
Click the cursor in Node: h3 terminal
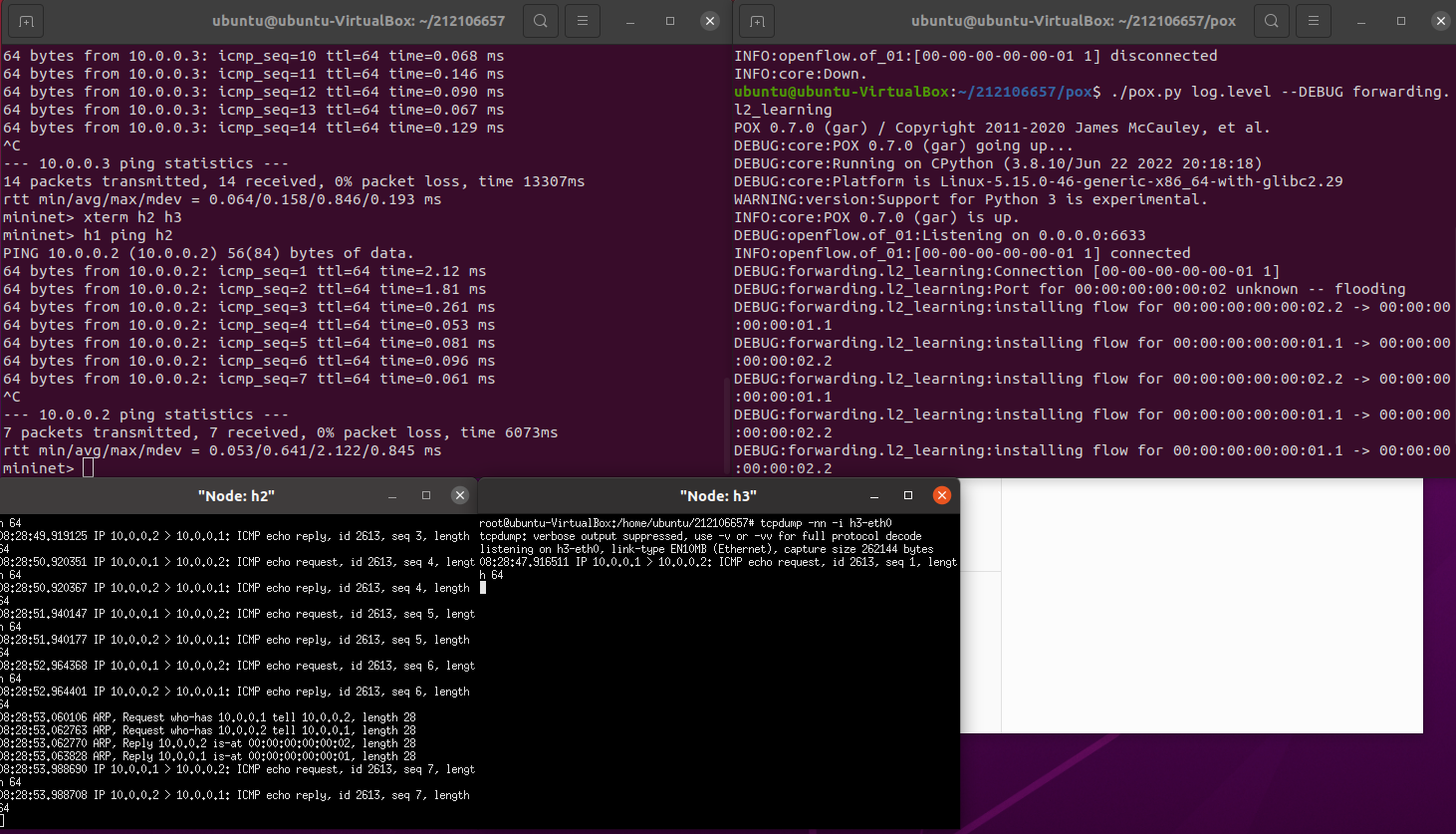pyautogui.click(x=483, y=588)
